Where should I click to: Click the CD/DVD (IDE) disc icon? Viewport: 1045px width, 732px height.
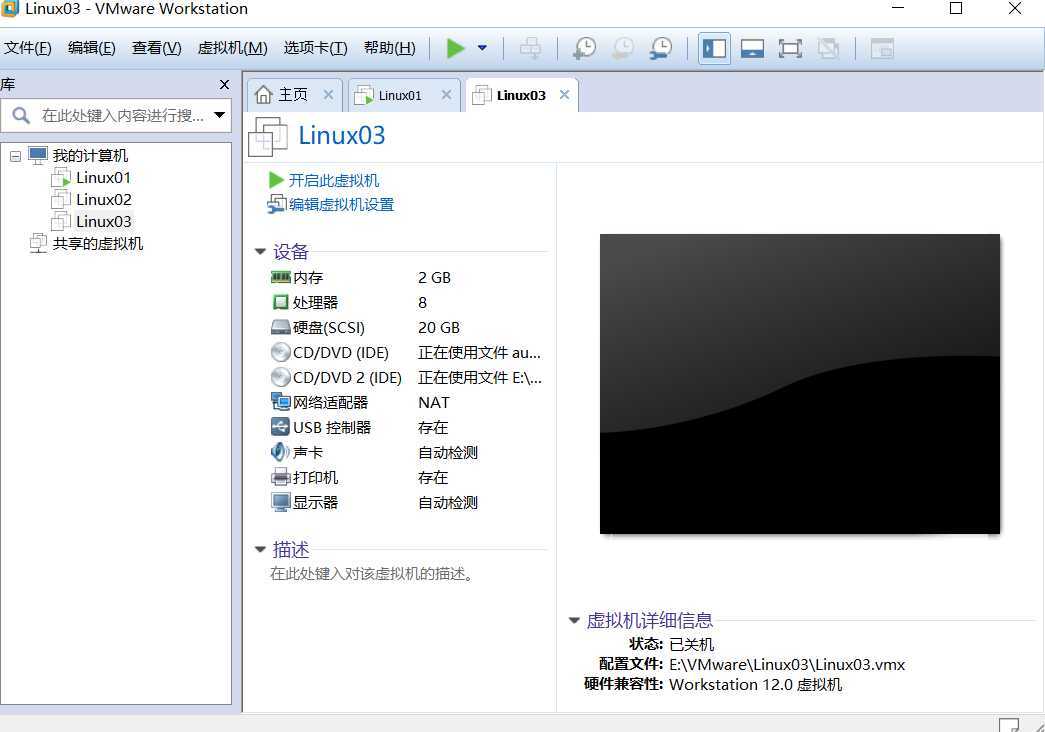[281, 352]
